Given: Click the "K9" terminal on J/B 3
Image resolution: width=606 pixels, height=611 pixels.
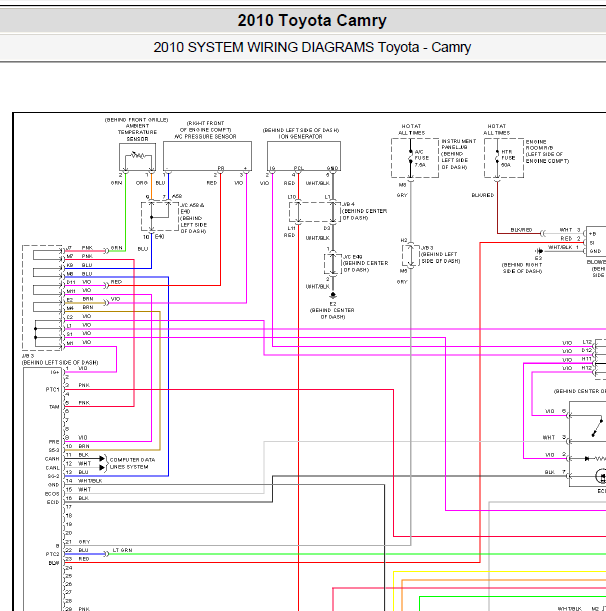Looking at the screenshot, I should tap(70, 265).
